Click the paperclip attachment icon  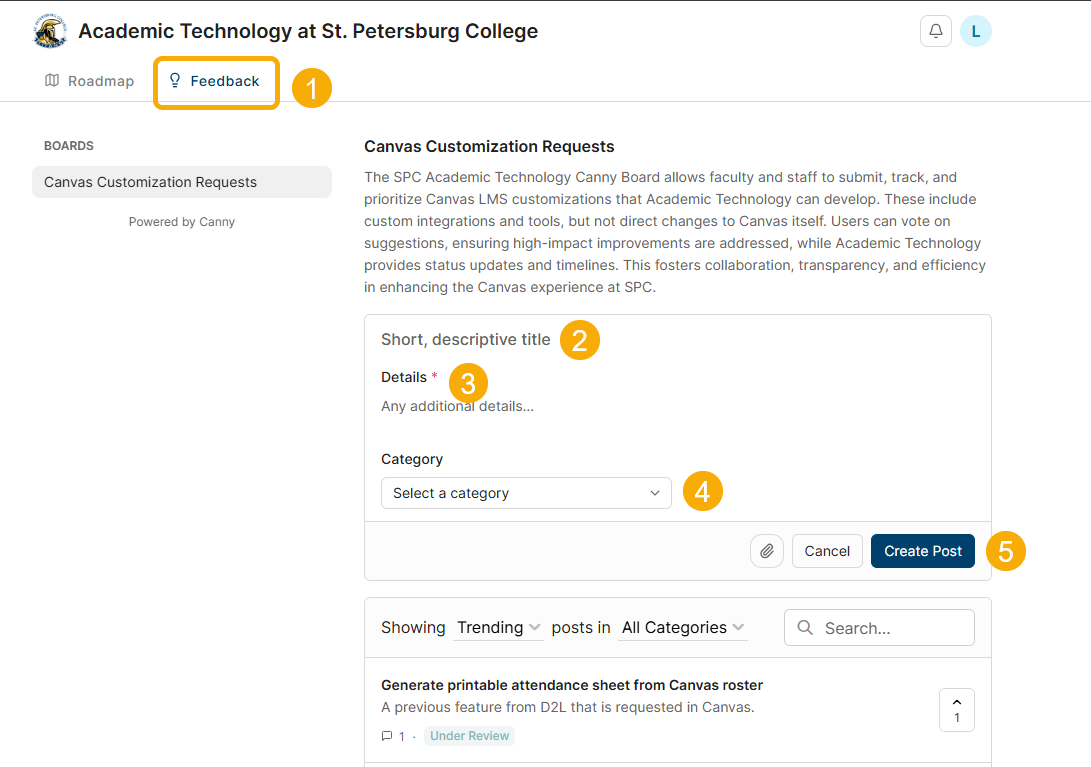click(767, 551)
